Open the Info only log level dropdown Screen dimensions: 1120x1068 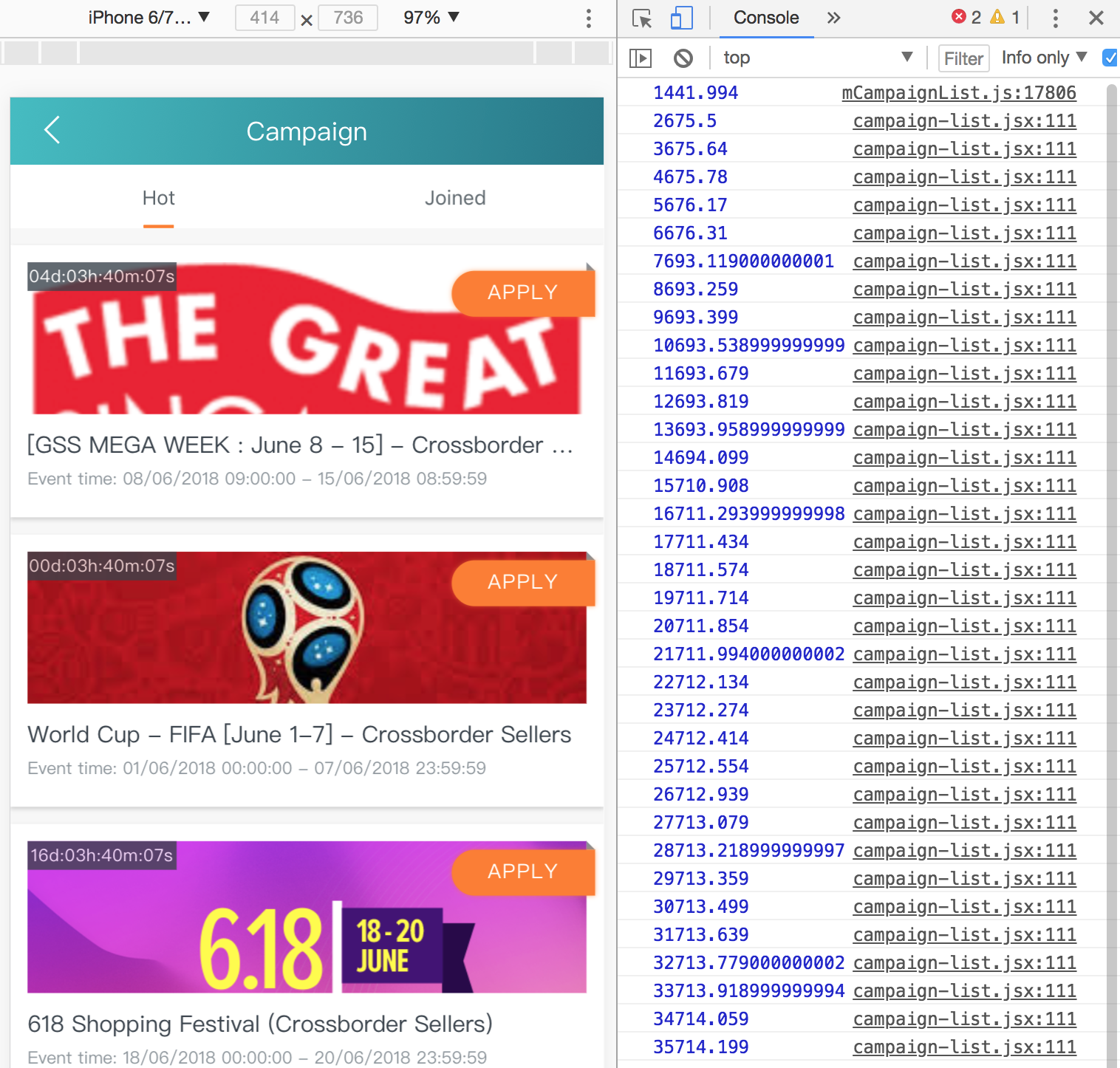coord(1043,58)
